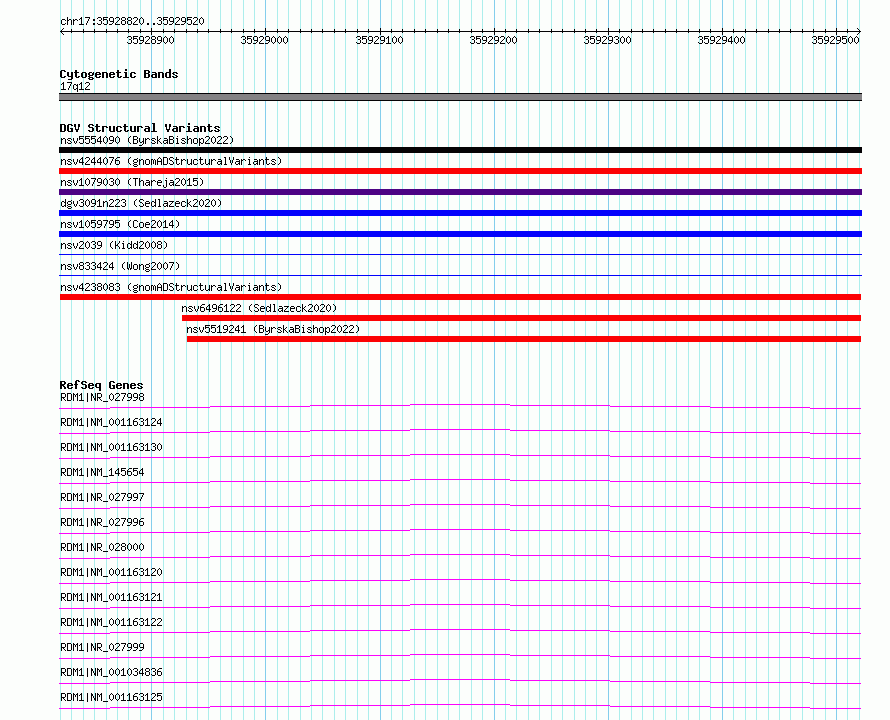The width and height of the screenshot is (890, 720).
Task: Click ruler coordinate 35929200
Action: [x=493, y=40]
